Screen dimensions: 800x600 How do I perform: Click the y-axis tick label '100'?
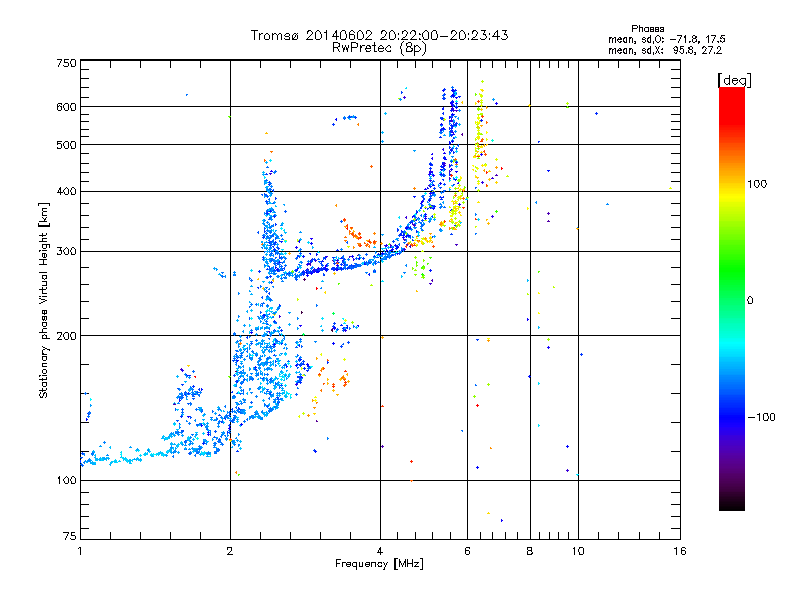coord(67,480)
